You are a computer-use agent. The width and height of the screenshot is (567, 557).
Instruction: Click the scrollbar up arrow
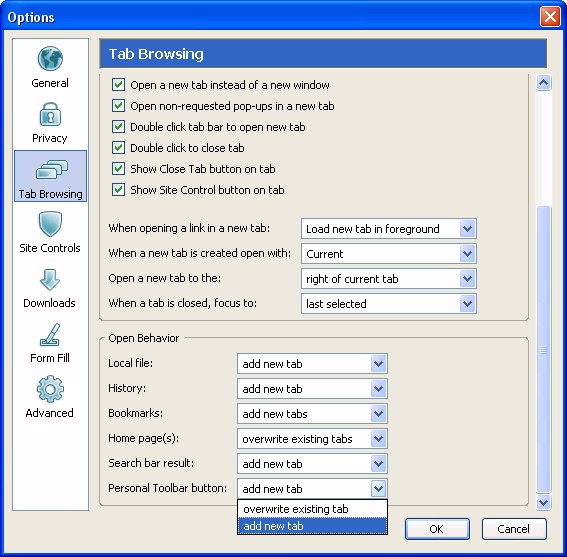pyautogui.click(x=543, y=83)
